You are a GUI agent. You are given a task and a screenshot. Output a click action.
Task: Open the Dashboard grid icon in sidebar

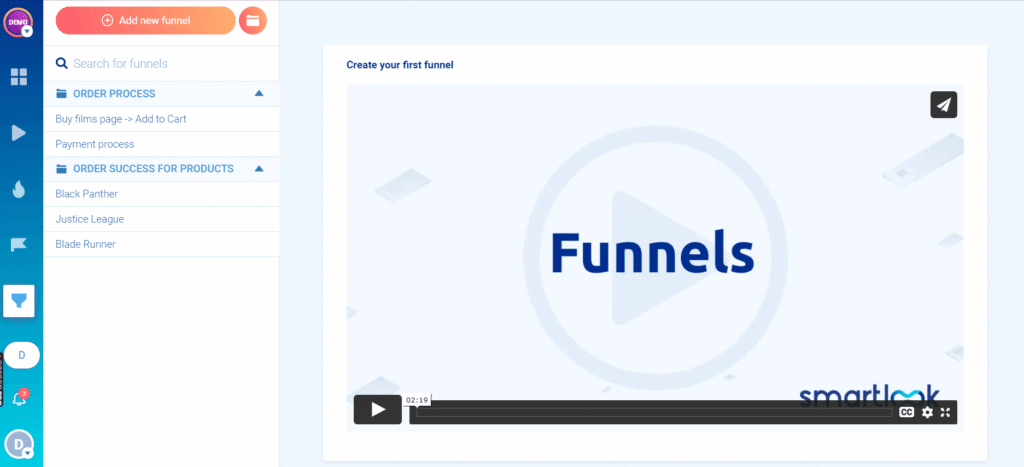[x=19, y=77]
